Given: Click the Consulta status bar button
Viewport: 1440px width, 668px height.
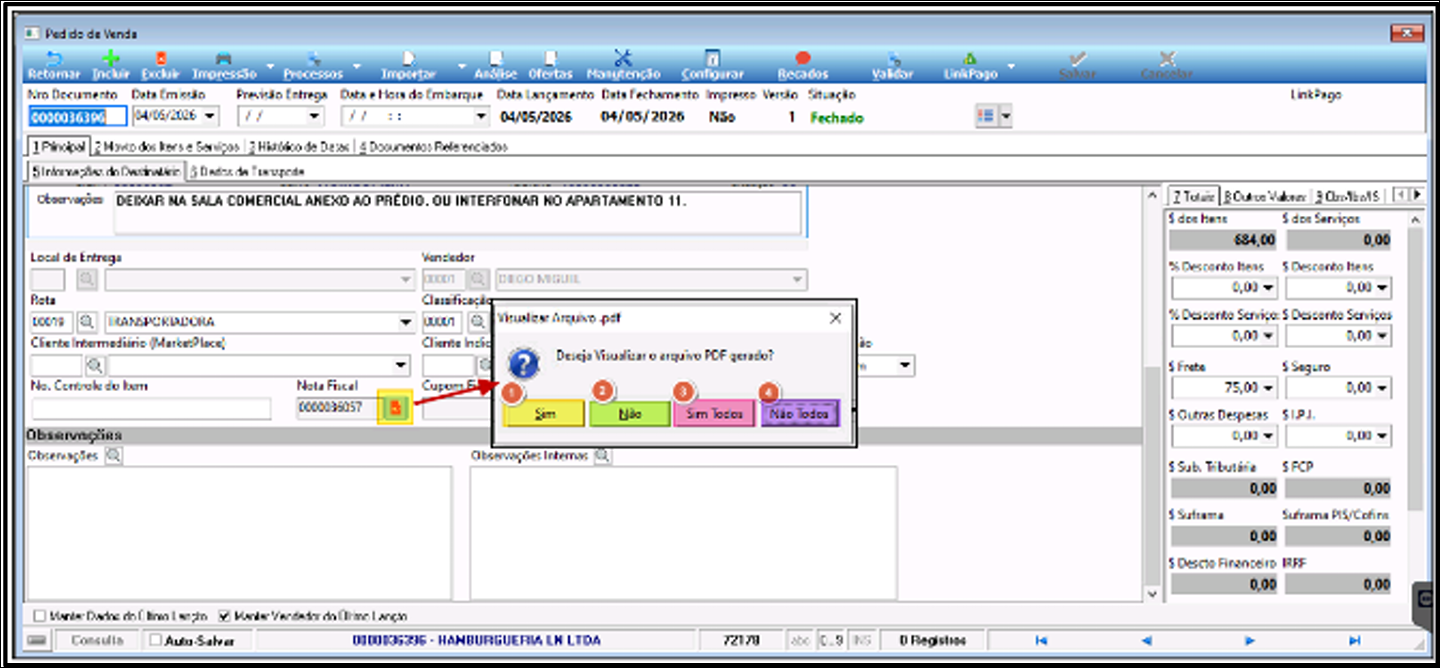Looking at the screenshot, I should pos(97,640).
